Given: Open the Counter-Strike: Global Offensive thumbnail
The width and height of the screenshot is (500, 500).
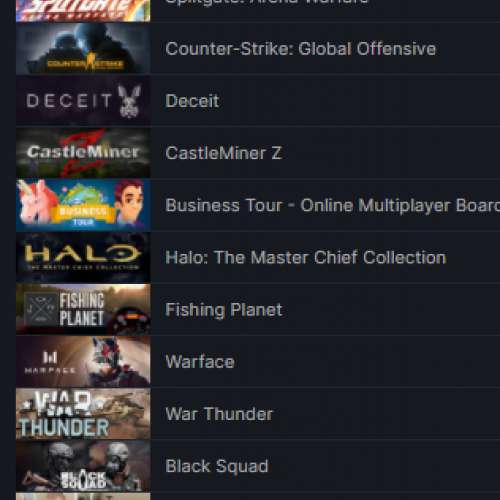Looking at the screenshot, I should 83,49.
